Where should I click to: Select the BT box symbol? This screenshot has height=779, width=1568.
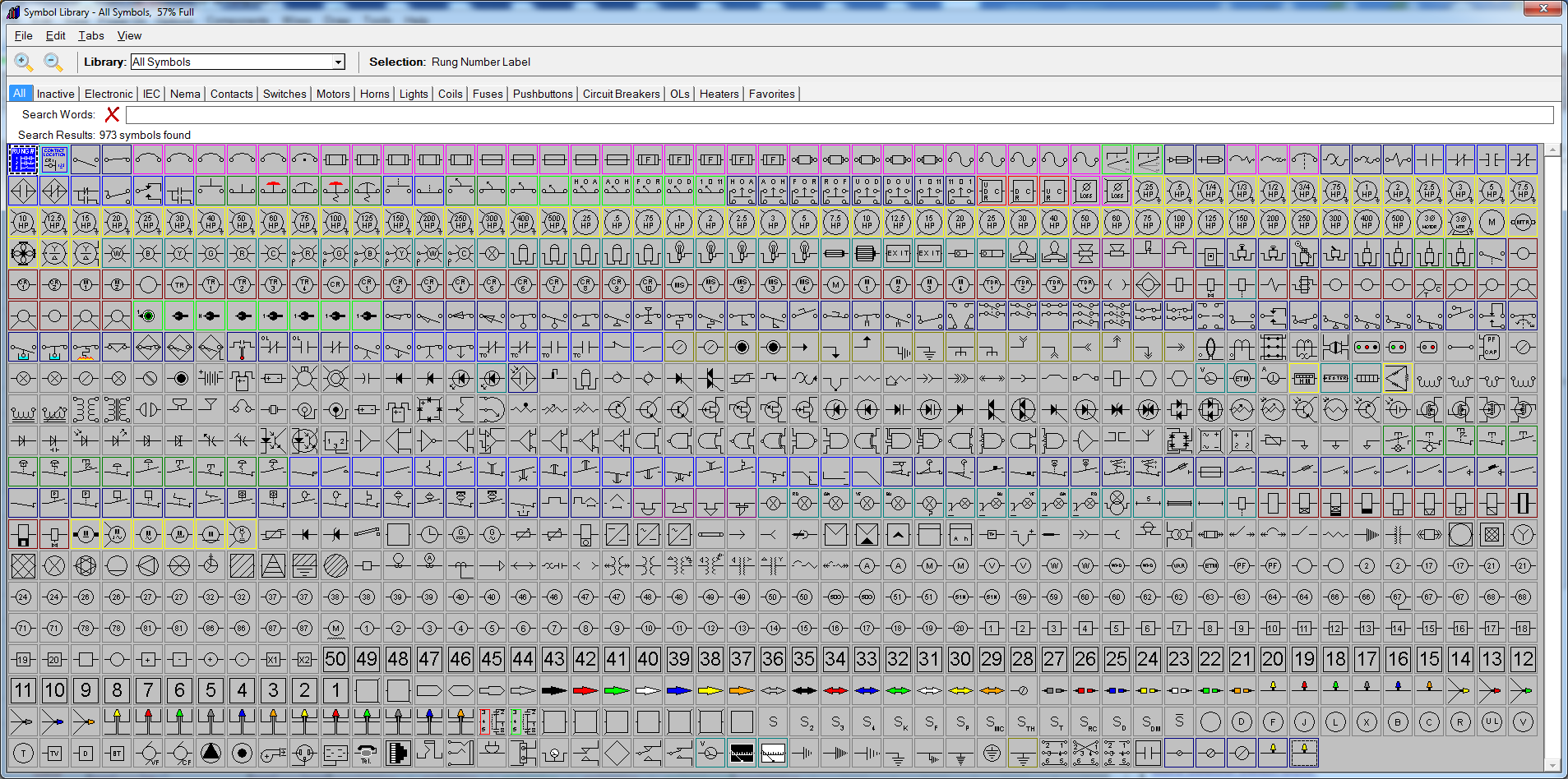point(117,753)
